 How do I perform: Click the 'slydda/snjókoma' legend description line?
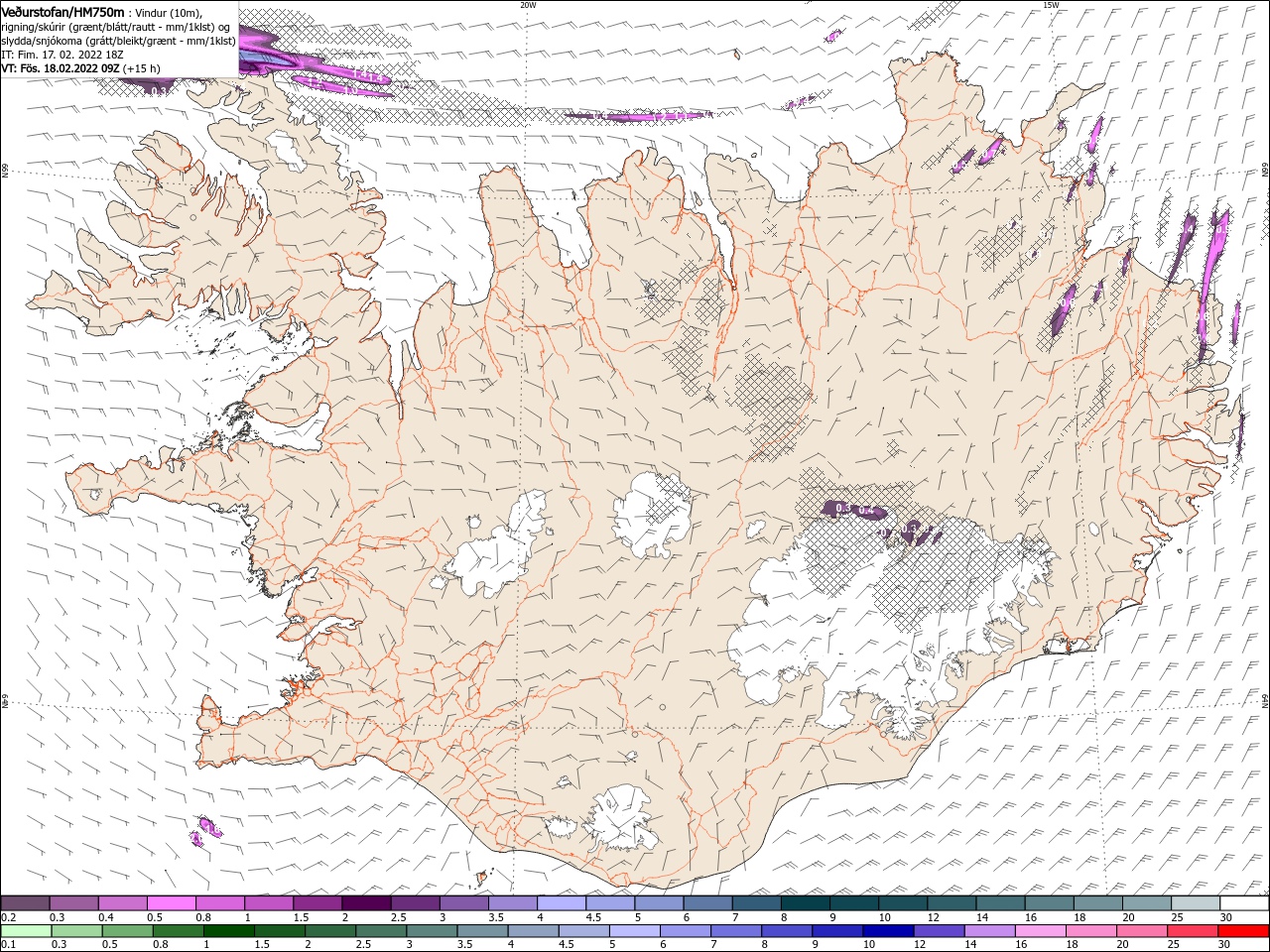point(119,41)
